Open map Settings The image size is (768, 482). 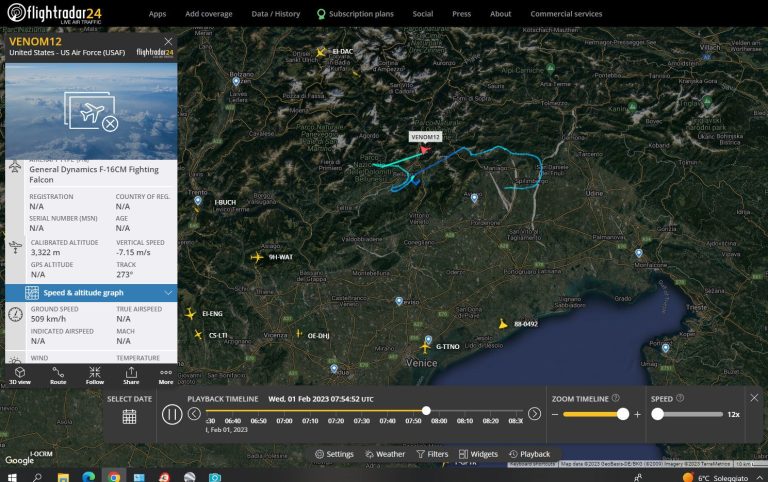click(x=334, y=454)
